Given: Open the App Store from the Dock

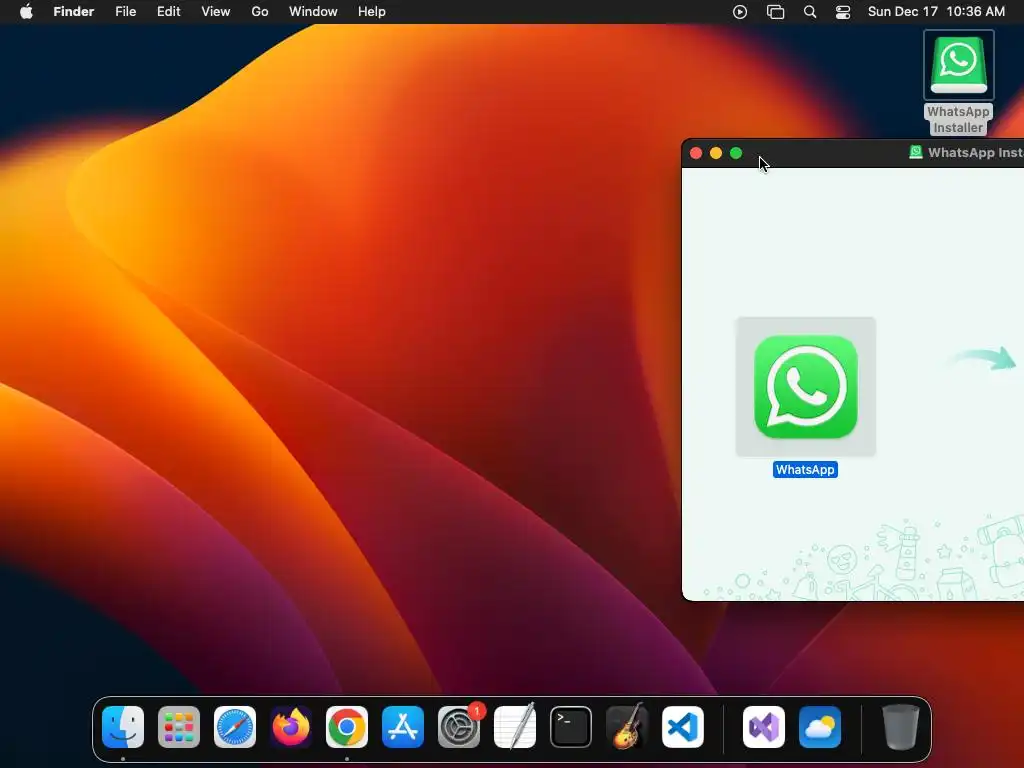Looking at the screenshot, I should [x=403, y=727].
